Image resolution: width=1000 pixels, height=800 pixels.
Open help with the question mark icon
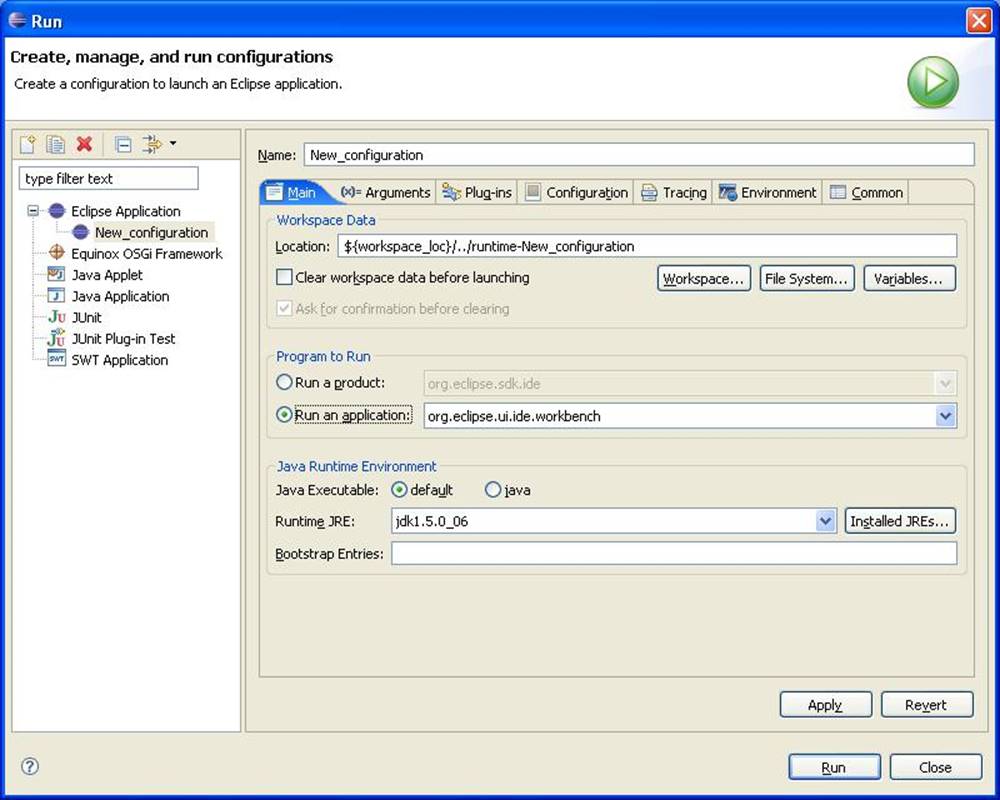(x=30, y=766)
